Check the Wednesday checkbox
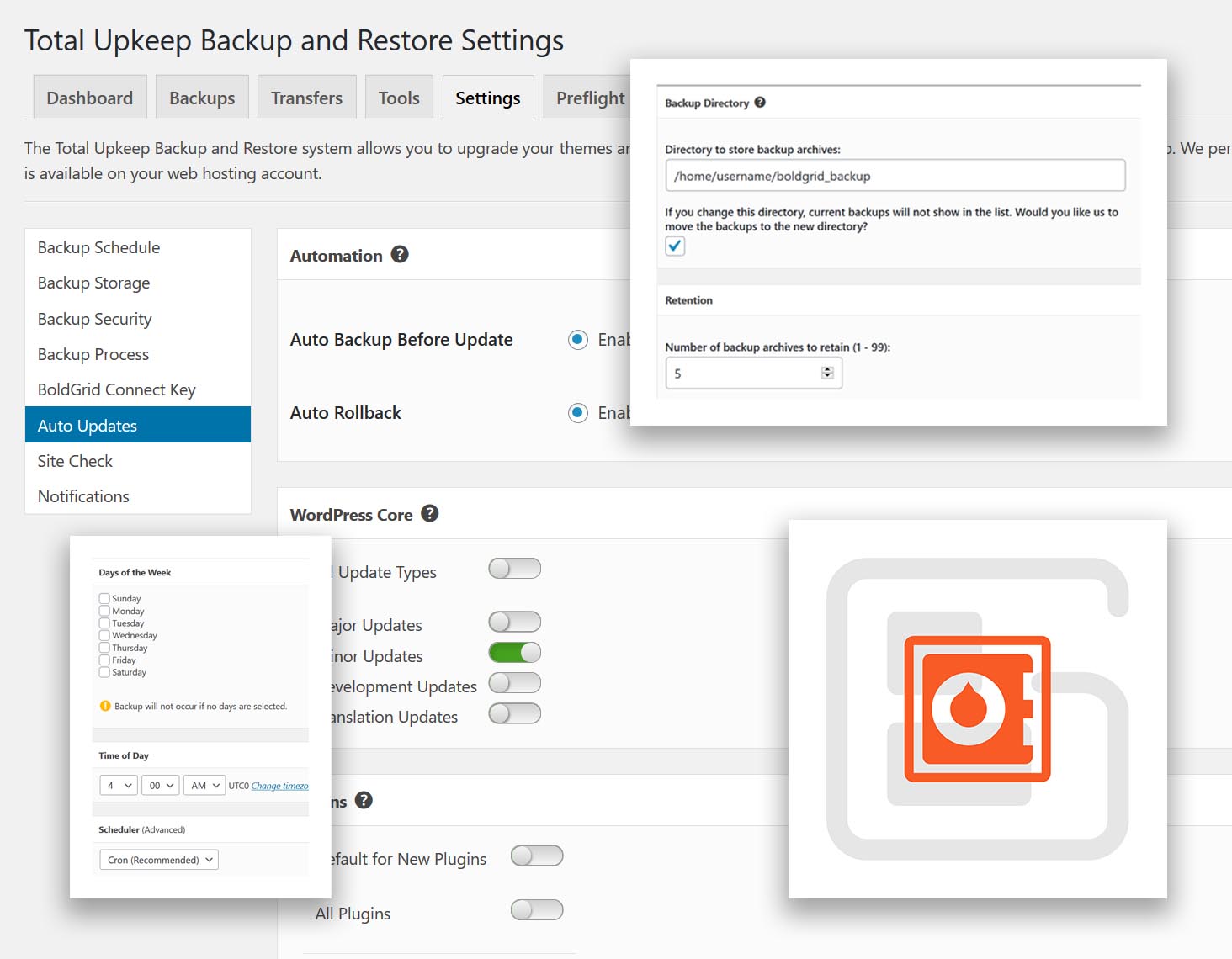This screenshot has width=1232, height=959. coord(104,635)
